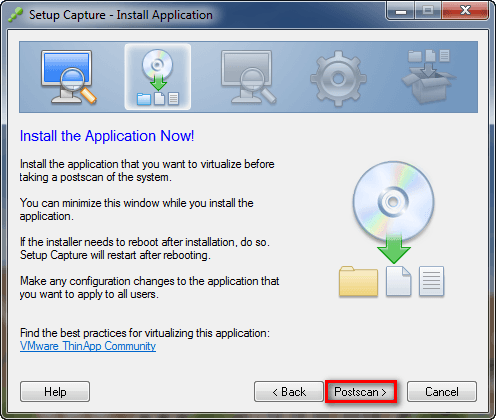Click the Prescan monitor magnifier step icon
The height and width of the screenshot is (420, 496).
click(69, 77)
